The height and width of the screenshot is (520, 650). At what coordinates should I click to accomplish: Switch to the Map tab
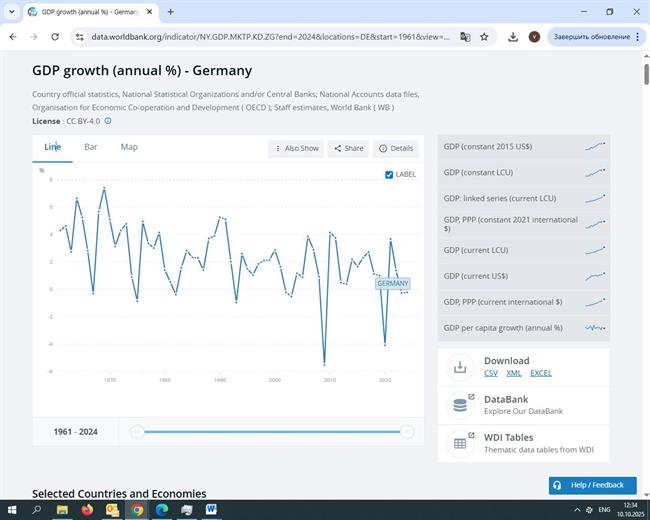tap(129, 147)
